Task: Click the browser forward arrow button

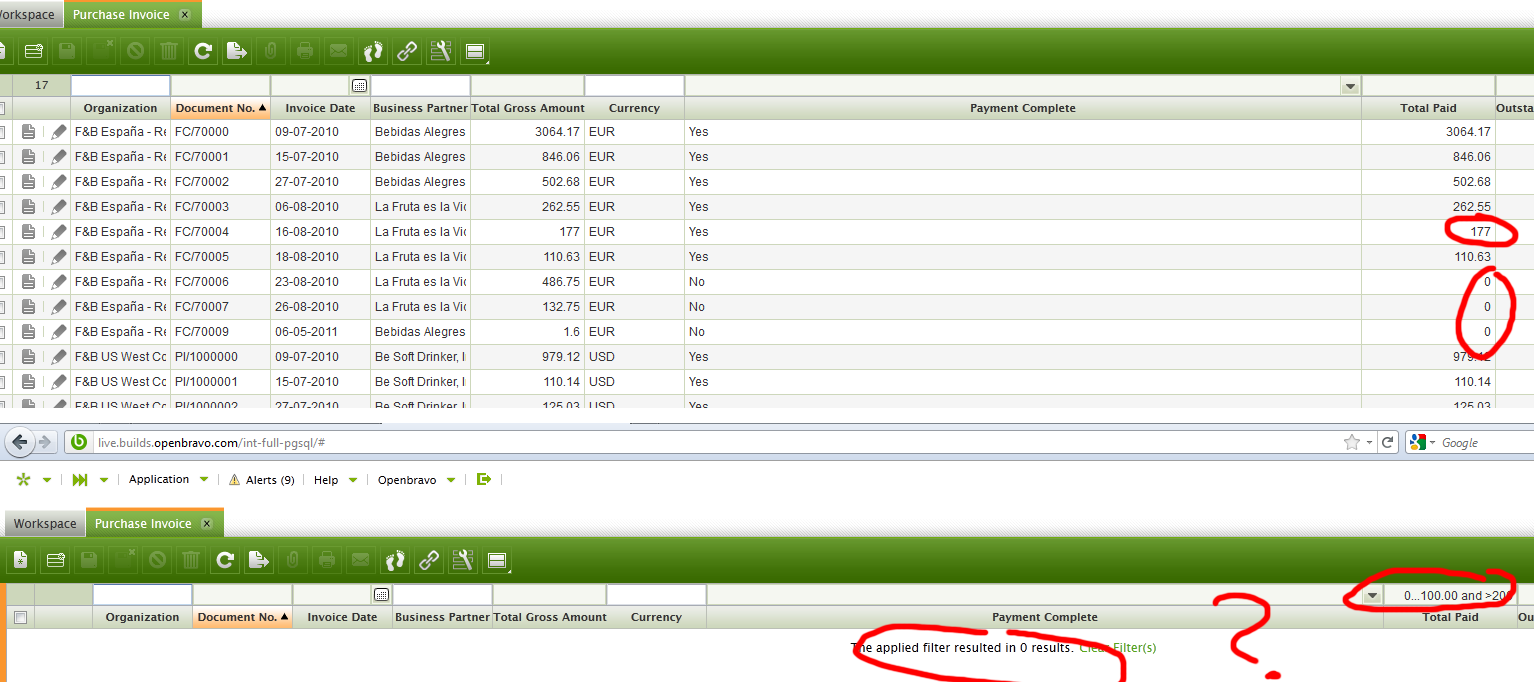Action: pos(46,442)
